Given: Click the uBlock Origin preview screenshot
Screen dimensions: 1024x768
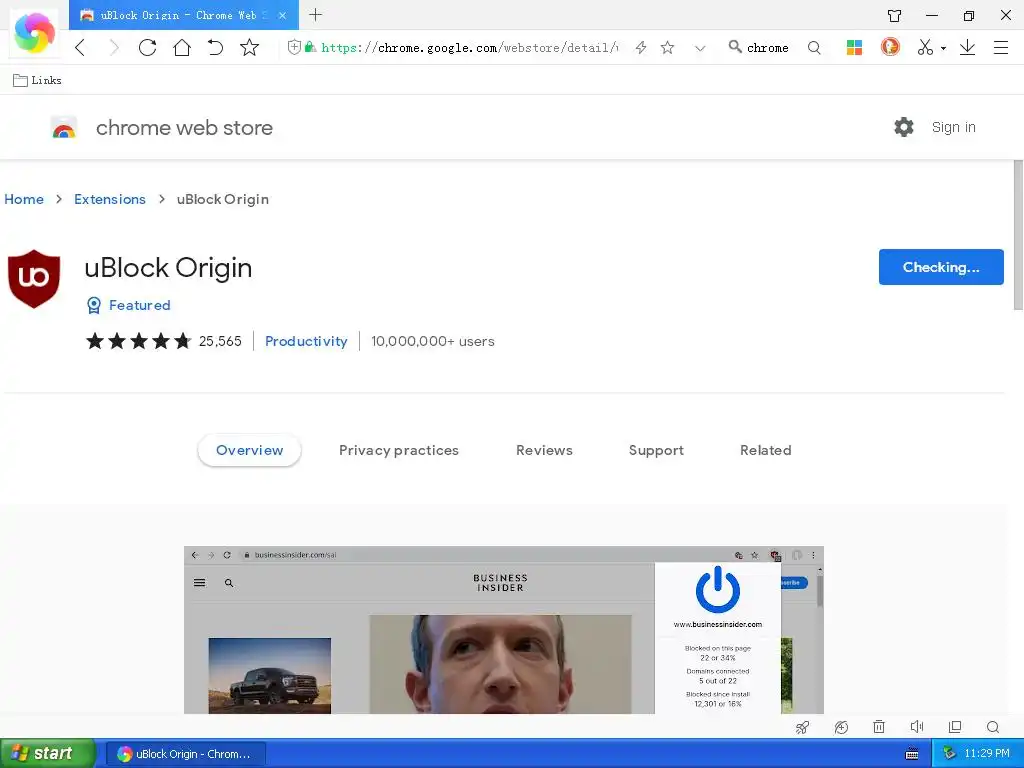Looking at the screenshot, I should [x=504, y=630].
